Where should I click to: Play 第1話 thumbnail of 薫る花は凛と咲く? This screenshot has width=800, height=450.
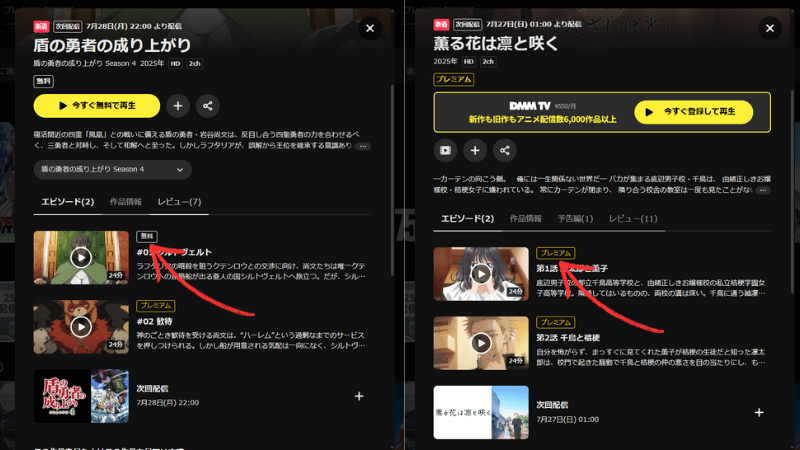pyautogui.click(x=481, y=274)
